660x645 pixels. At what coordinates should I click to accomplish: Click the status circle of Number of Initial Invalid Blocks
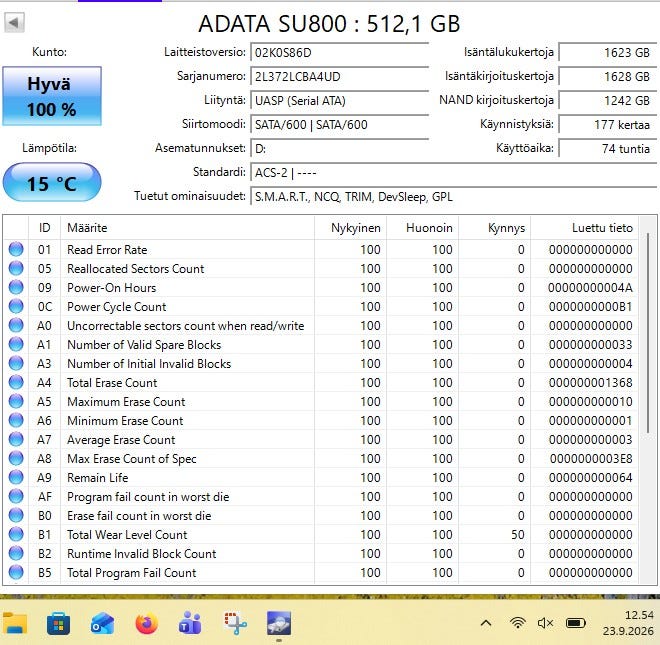[x=16, y=363]
